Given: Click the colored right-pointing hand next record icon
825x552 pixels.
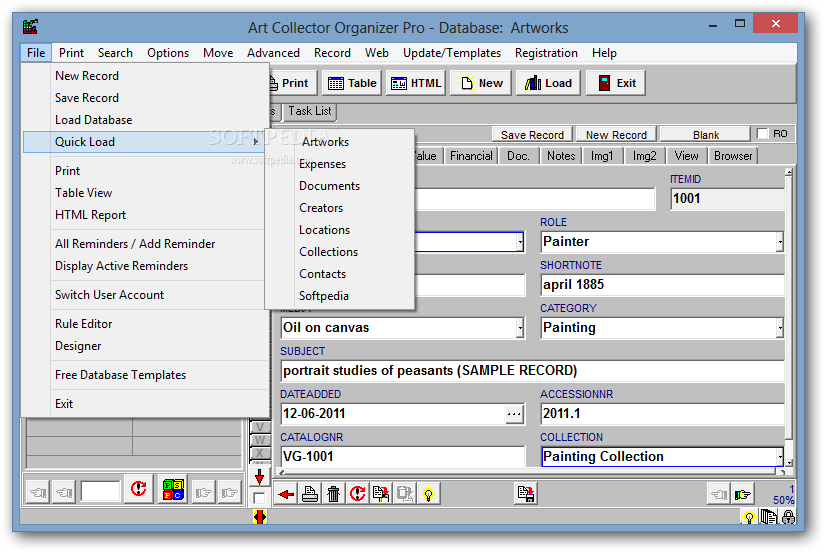Looking at the screenshot, I should [x=743, y=494].
